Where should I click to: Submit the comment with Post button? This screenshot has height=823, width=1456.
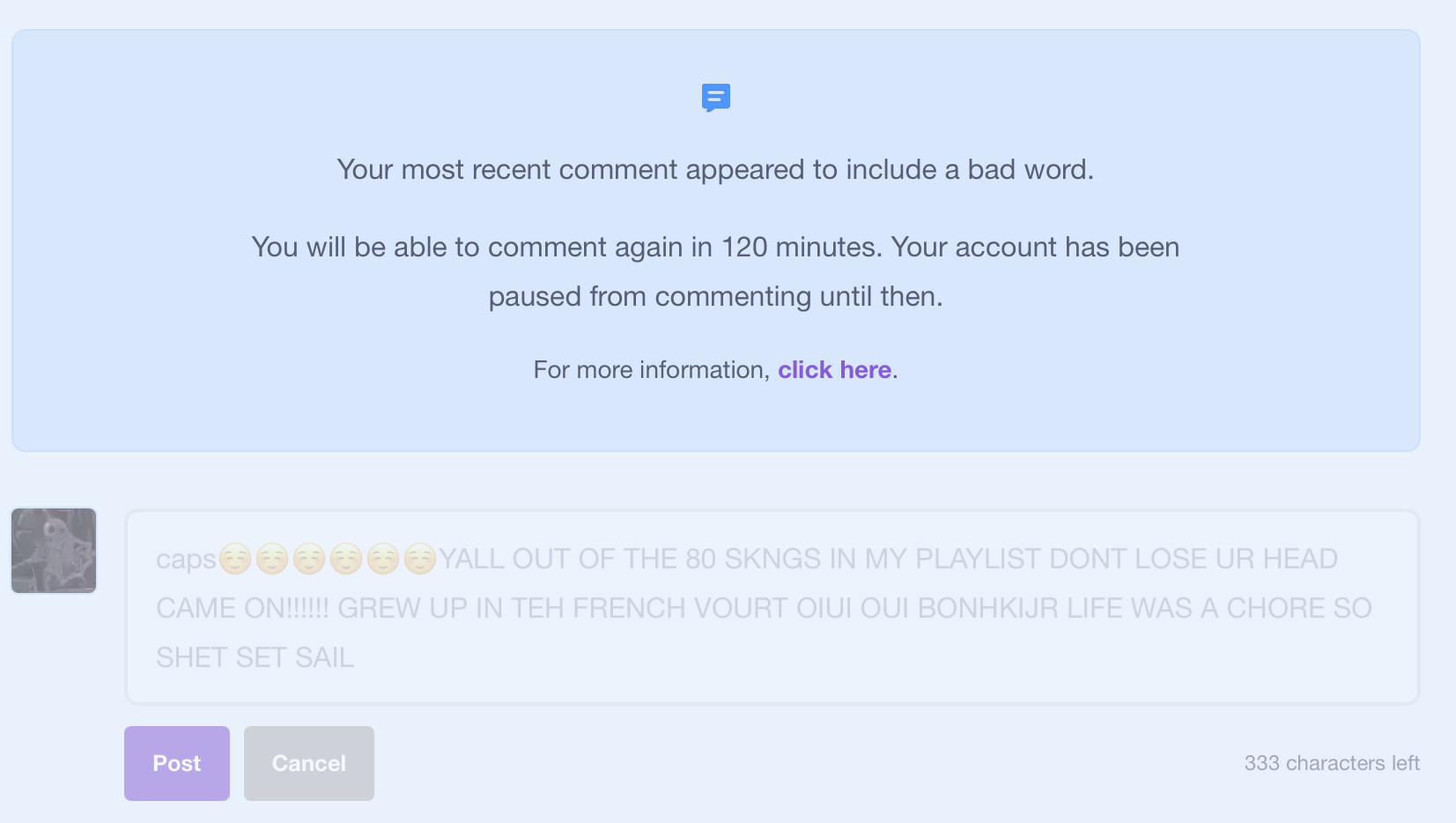click(x=177, y=763)
